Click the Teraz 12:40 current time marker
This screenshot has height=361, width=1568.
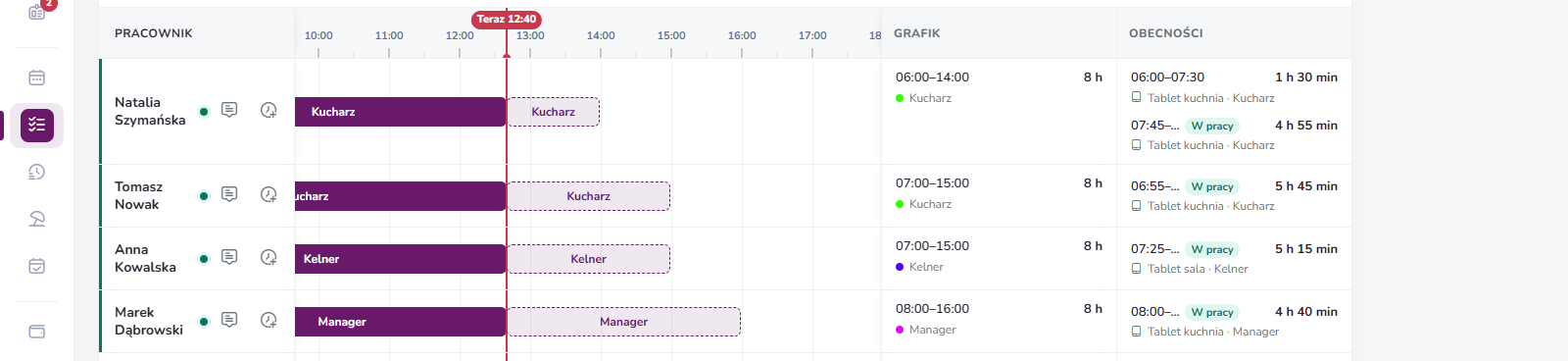[507, 19]
